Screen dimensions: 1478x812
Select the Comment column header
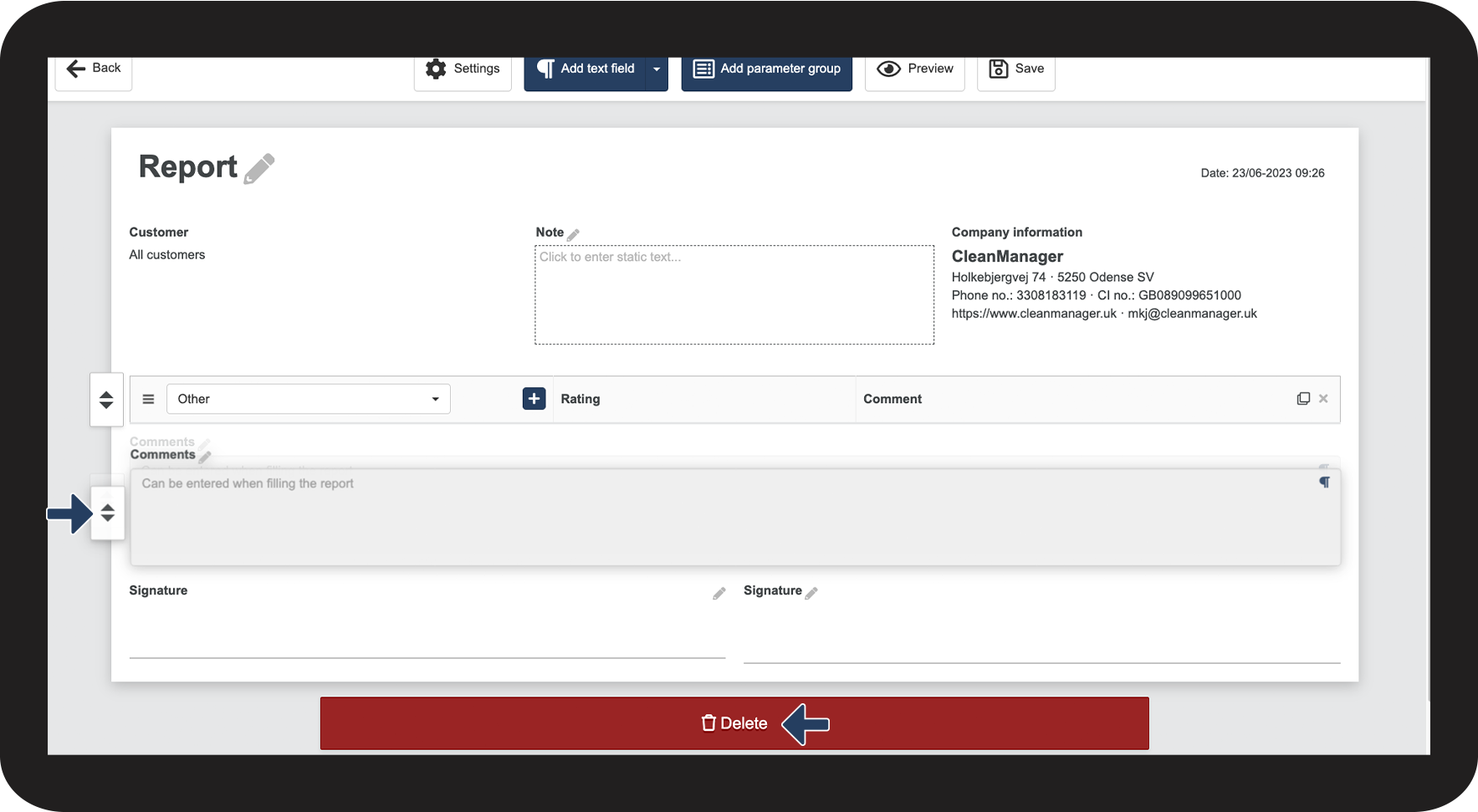(x=892, y=399)
